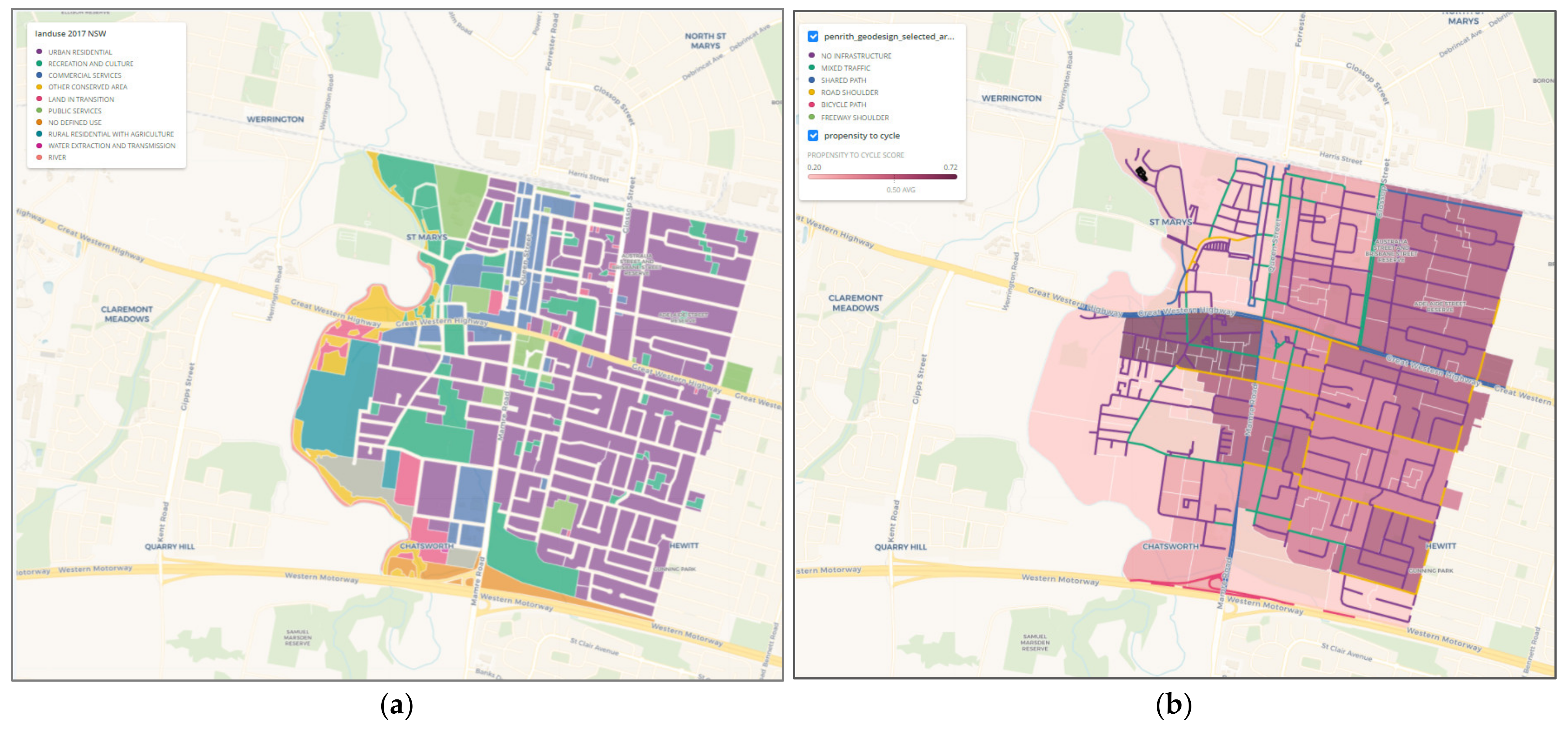Click the blue Commercial Services legend dot
The image size is (1568, 729).
(40, 75)
